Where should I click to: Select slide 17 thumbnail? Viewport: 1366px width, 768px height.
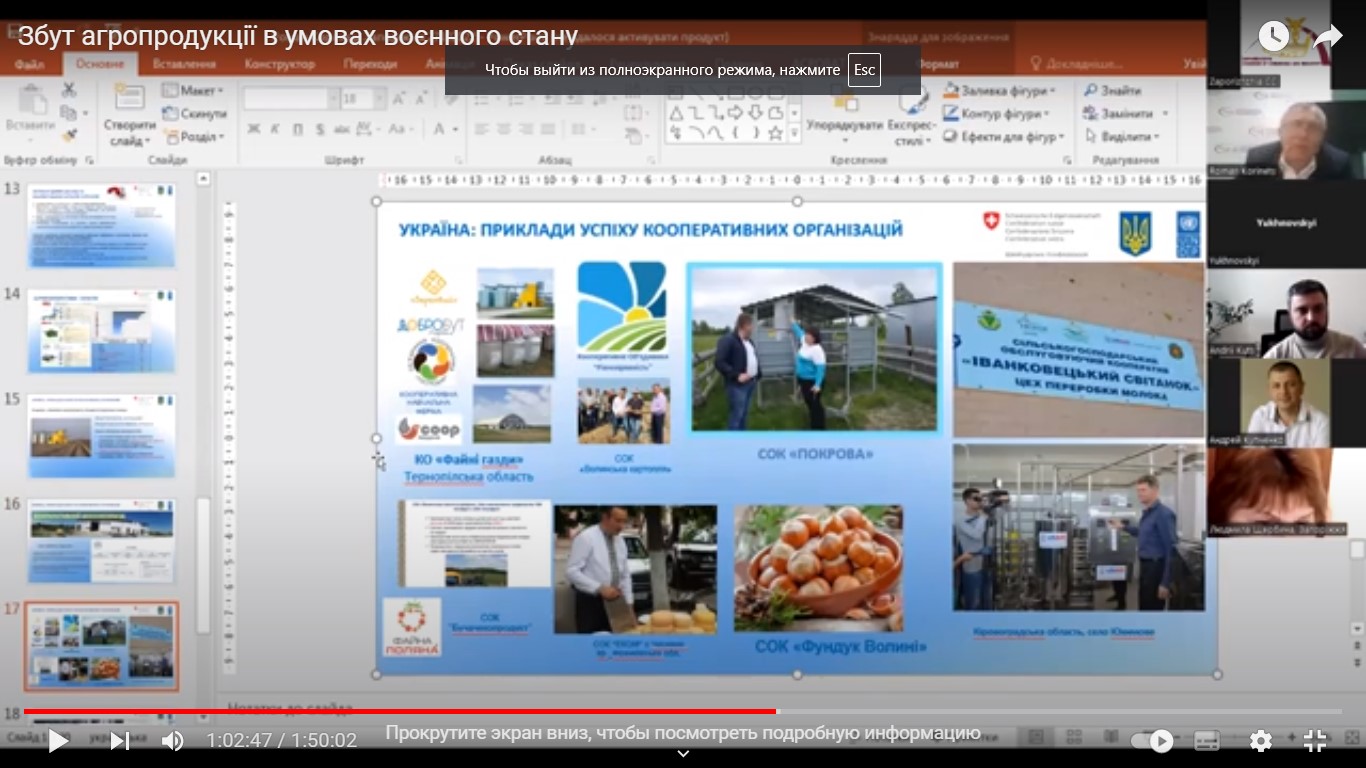tap(102, 646)
